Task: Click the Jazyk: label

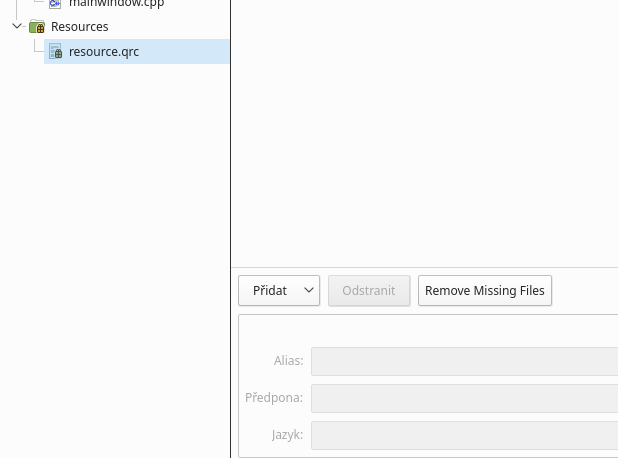Action: pos(287,435)
